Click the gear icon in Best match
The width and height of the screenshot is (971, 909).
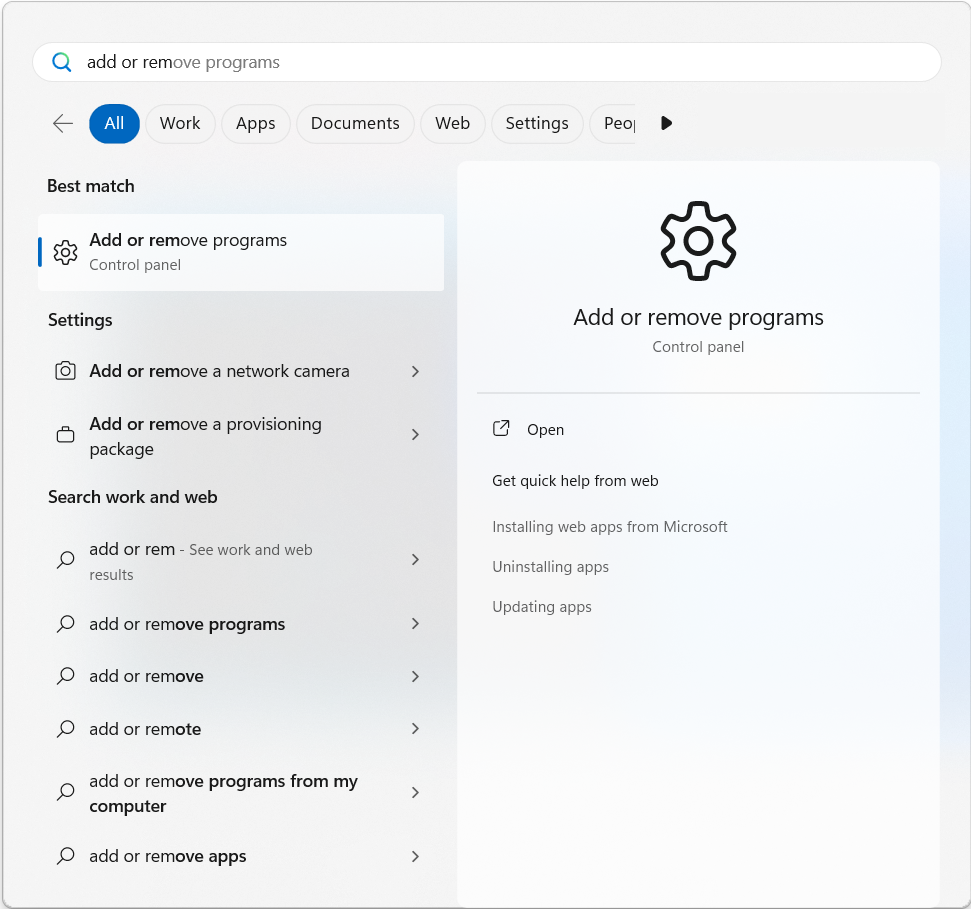(65, 252)
